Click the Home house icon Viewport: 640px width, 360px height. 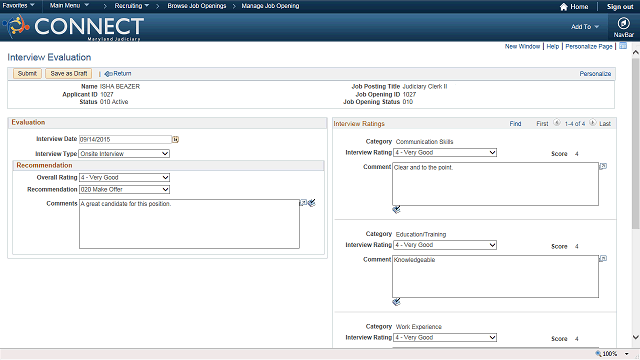pyautogui.click(x=564, y=7)
